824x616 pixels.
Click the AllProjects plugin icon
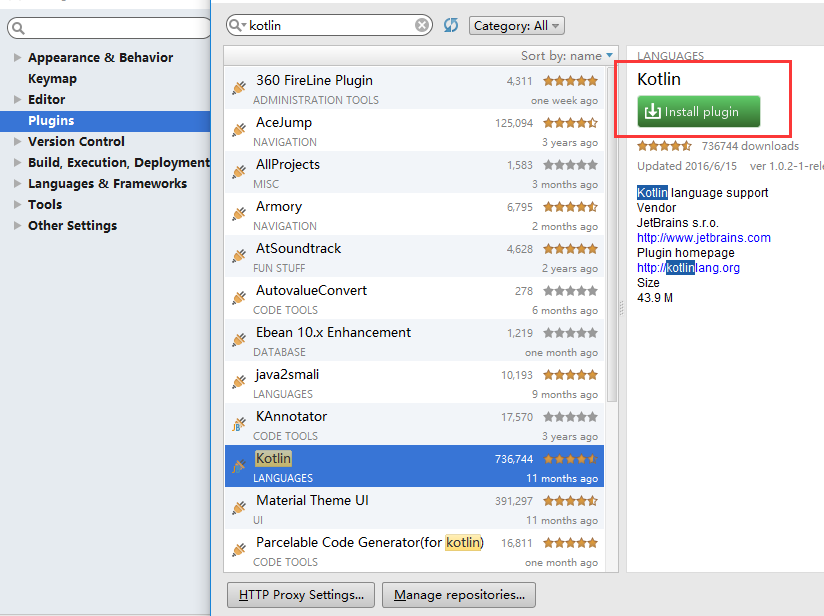[239, 171]
